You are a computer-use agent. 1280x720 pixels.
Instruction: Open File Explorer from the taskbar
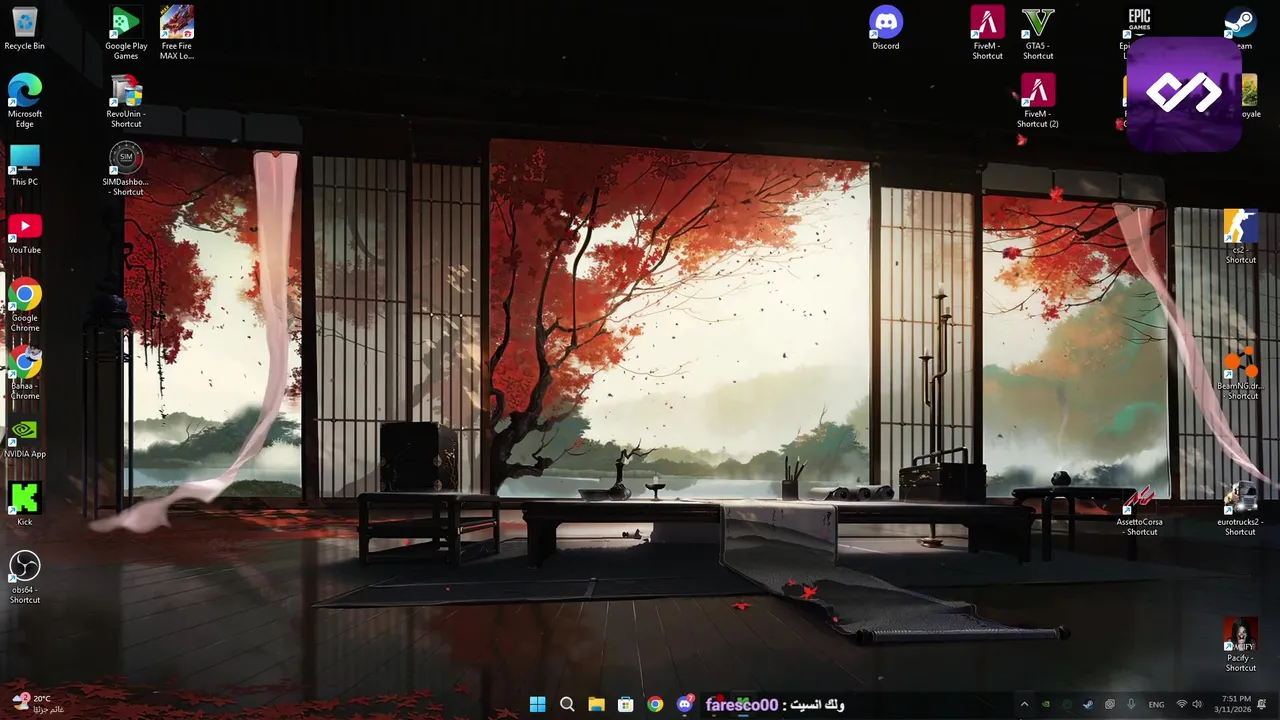(596, 705)
